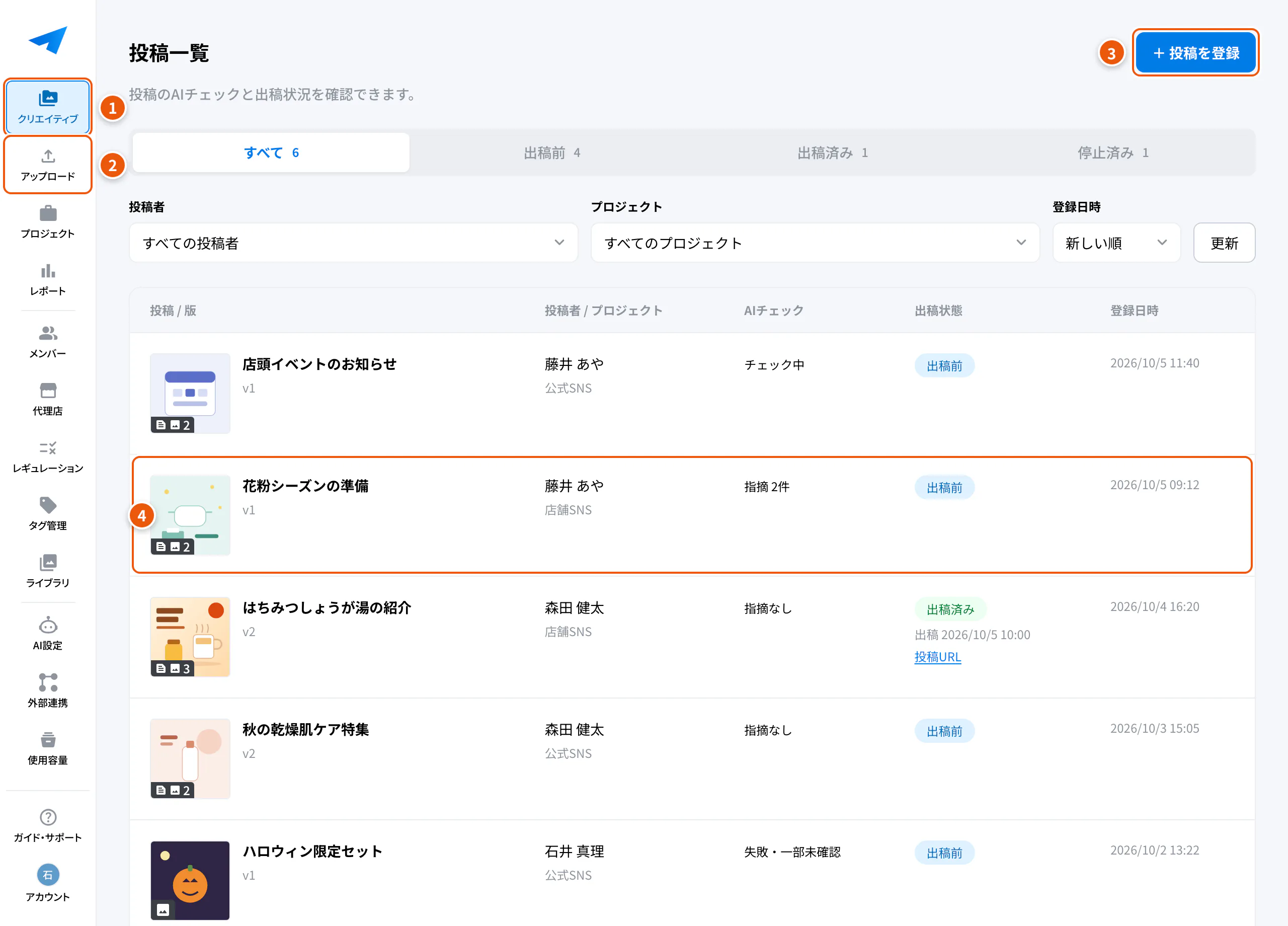Open AI設定 robot settings
Image resolution: width=1288 pixels, height=926 pixels.
coord(48,634)
